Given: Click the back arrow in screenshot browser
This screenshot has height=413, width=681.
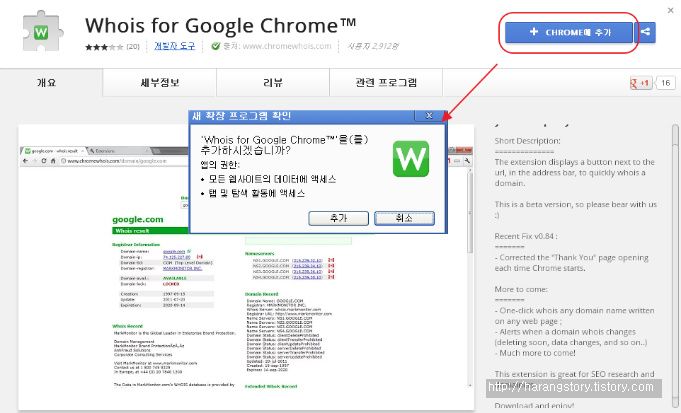Looking at the screenshot, I should (x=25, y=161).
